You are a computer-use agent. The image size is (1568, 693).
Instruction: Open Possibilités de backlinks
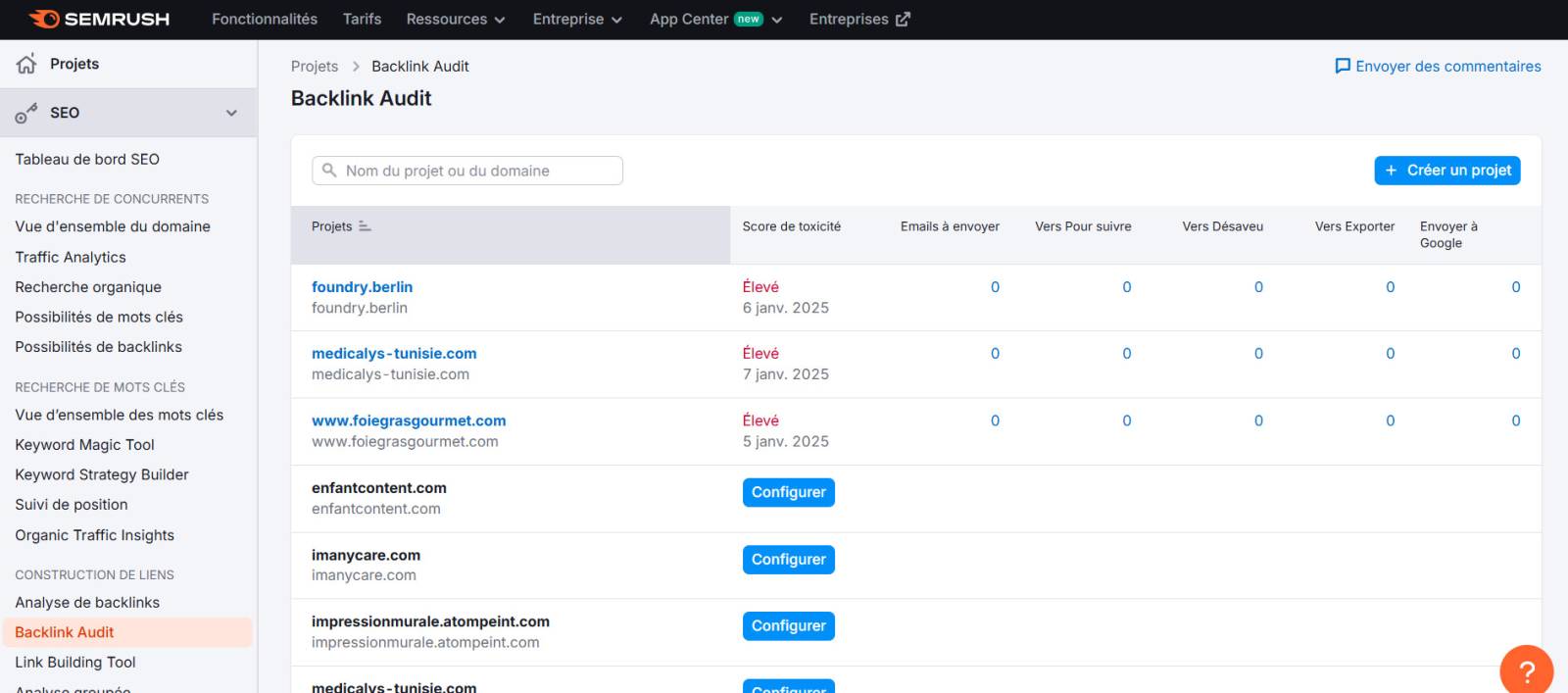(98, 347)
